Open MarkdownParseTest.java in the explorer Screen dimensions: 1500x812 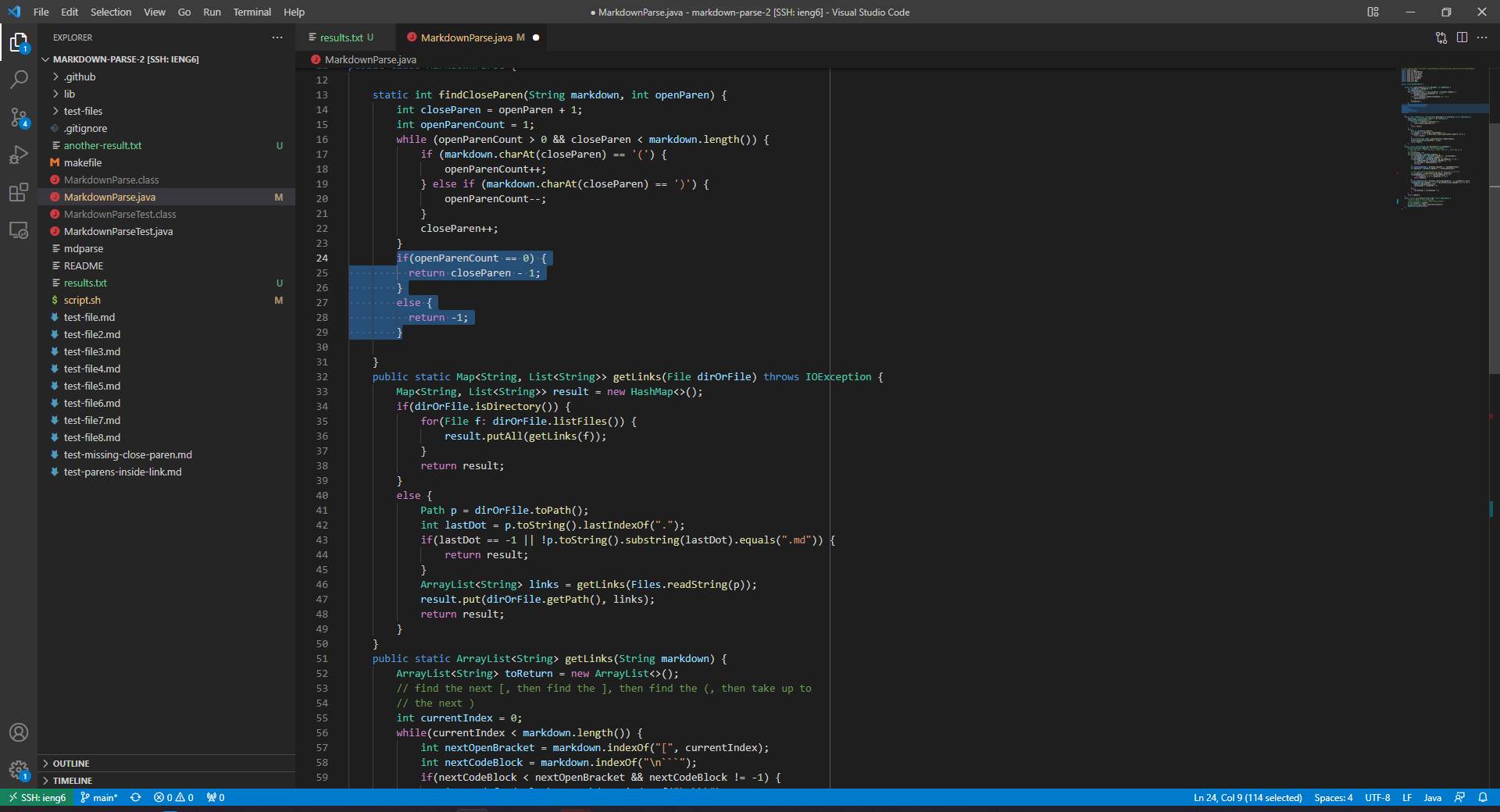pyautogui.click(x=118, y=231)
